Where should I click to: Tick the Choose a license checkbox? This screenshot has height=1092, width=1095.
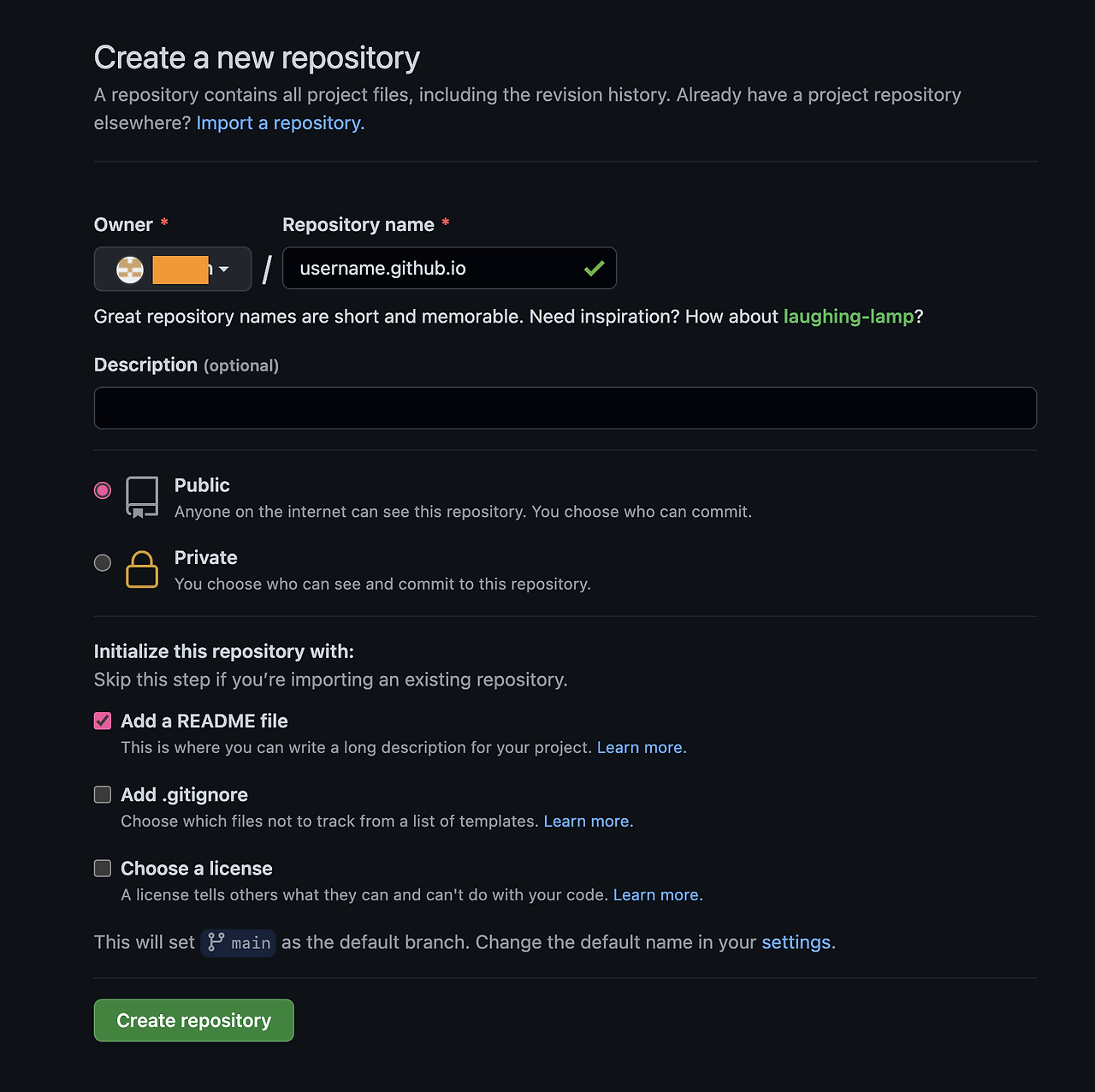coord(103,868)
